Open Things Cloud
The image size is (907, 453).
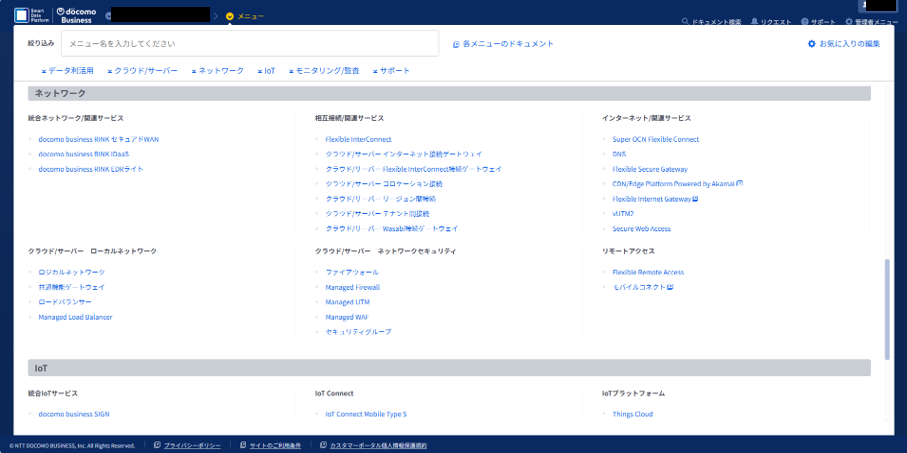point(632,414)
